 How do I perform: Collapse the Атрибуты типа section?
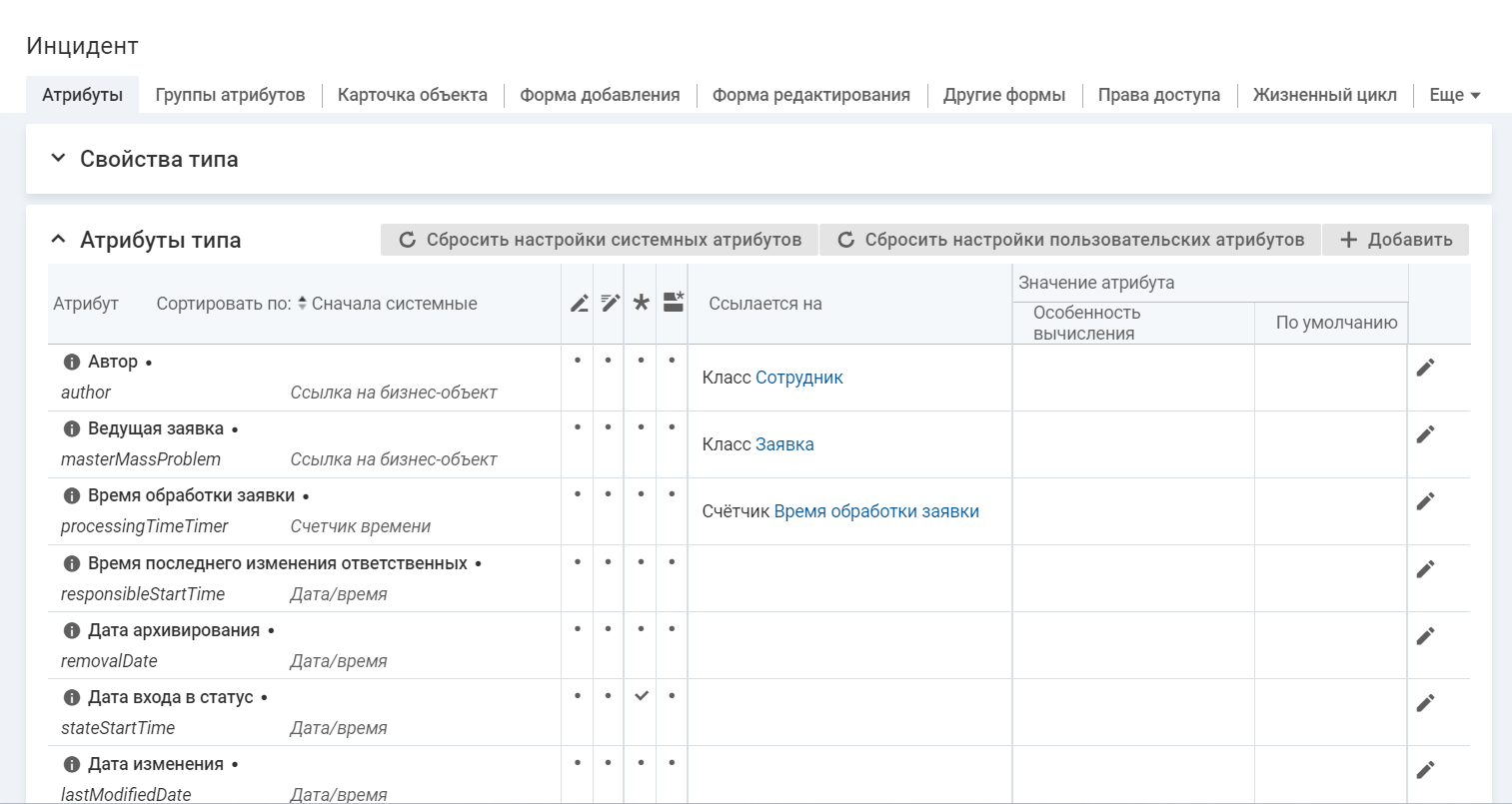58,240
